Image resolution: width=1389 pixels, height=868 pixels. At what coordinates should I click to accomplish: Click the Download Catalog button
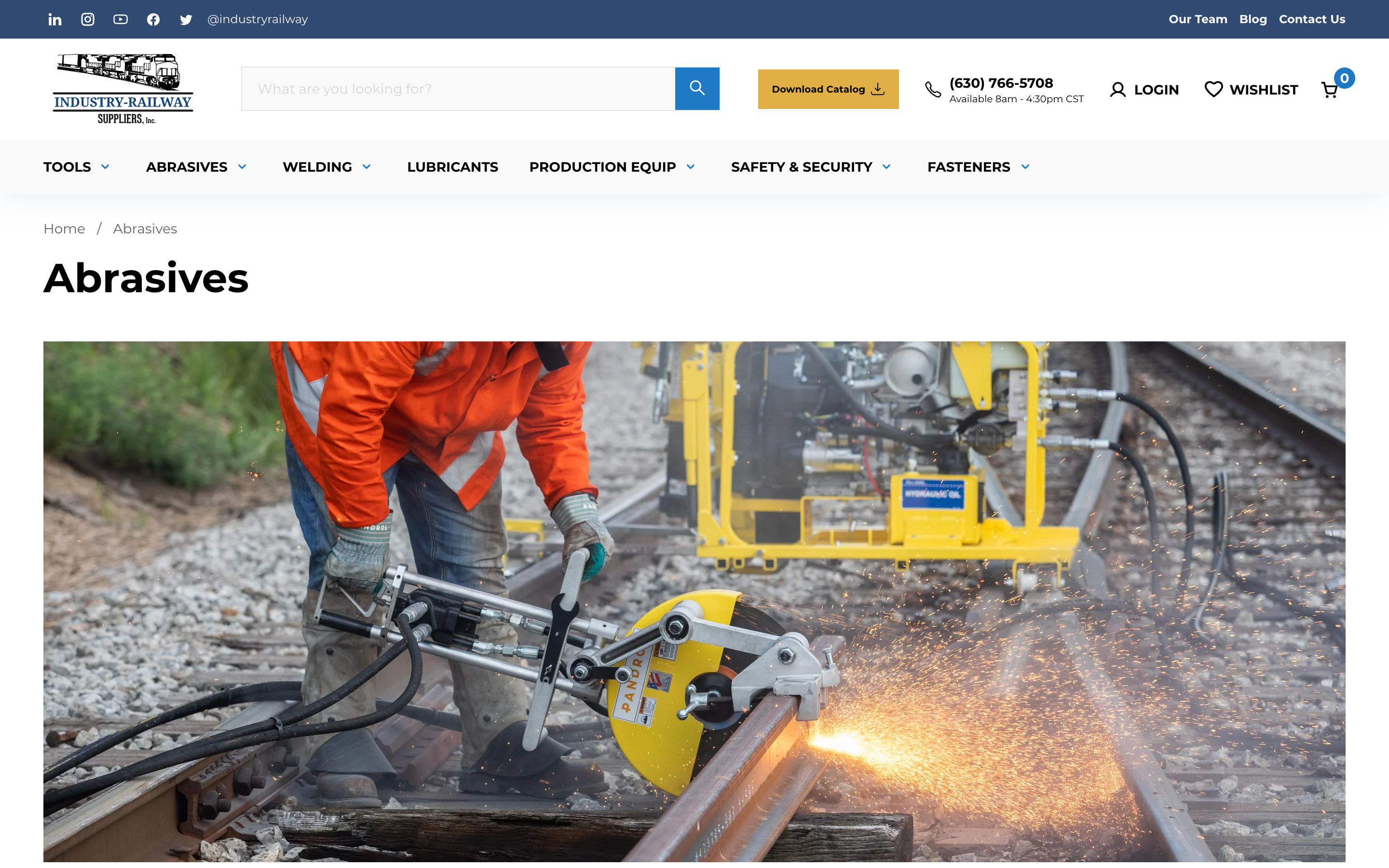pos(828,89)
